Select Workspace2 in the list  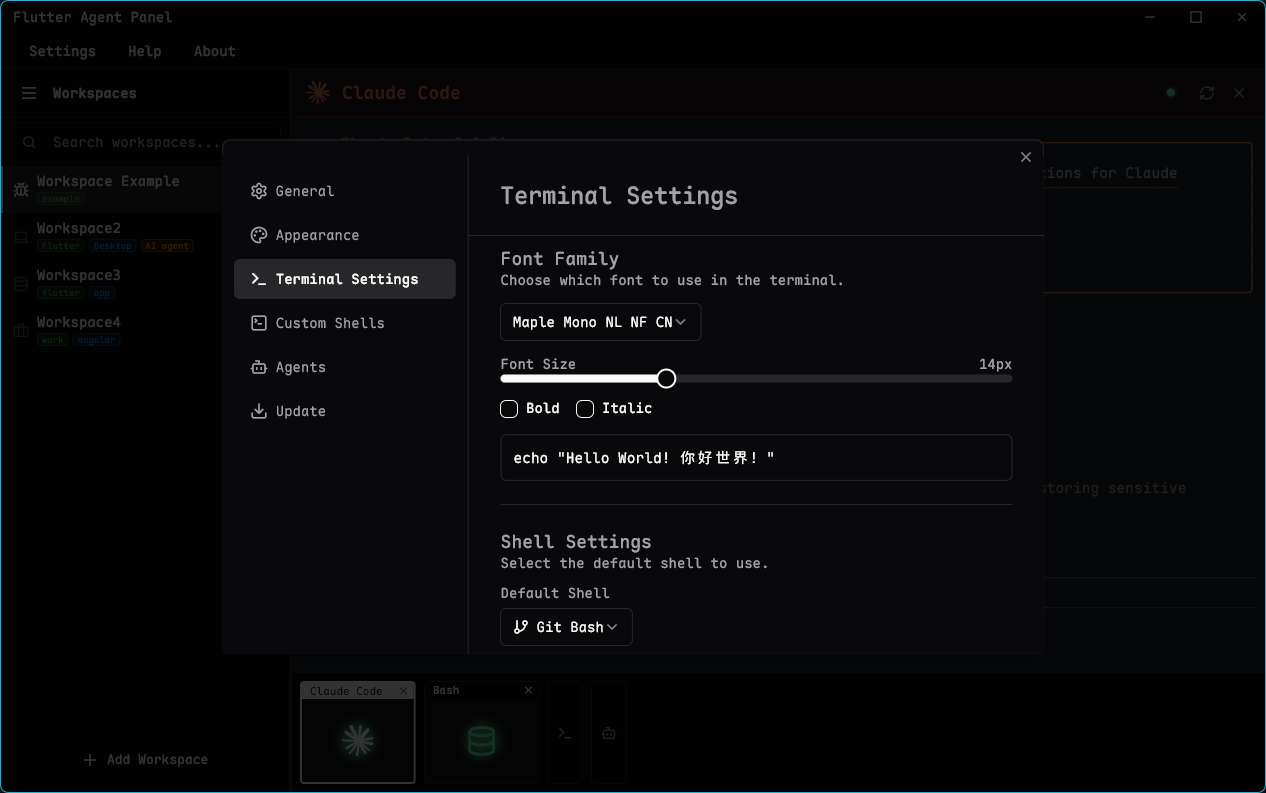pyautogui.click(x=145, y=236)
